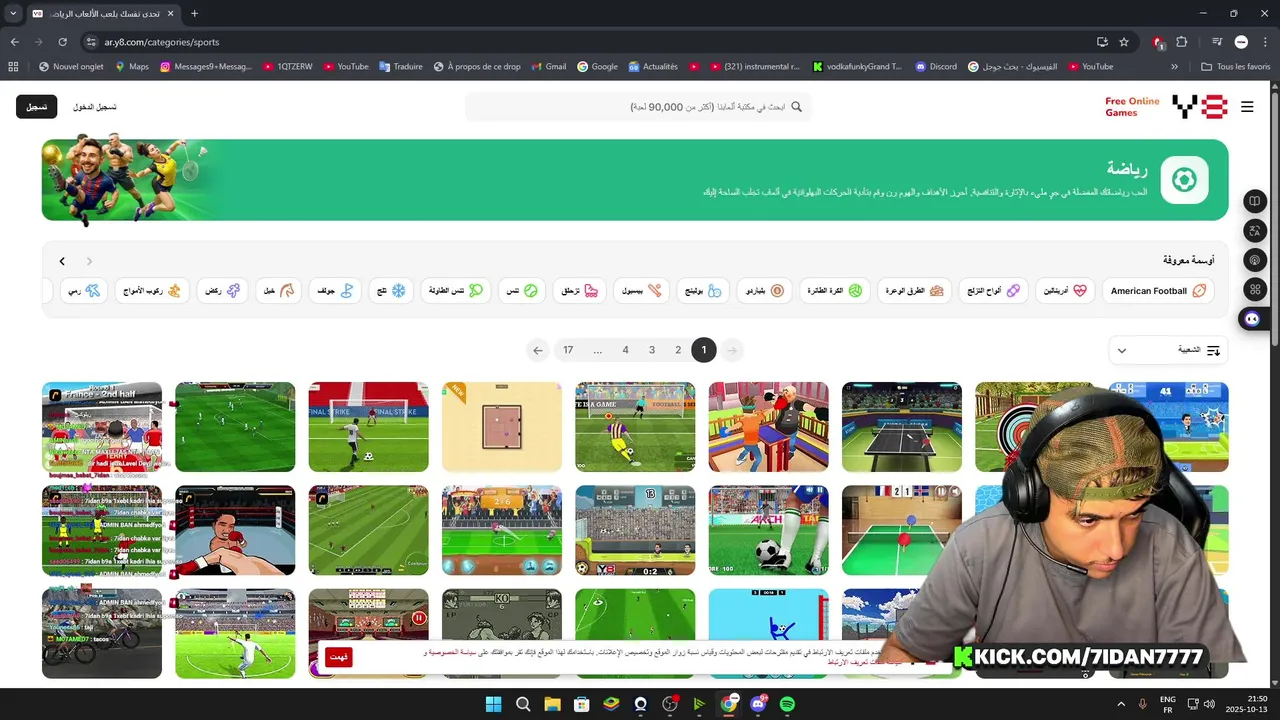This screenshot has width=1280, height=720.
Task: Click the volume icon in the system tray
Action: 1209,704
